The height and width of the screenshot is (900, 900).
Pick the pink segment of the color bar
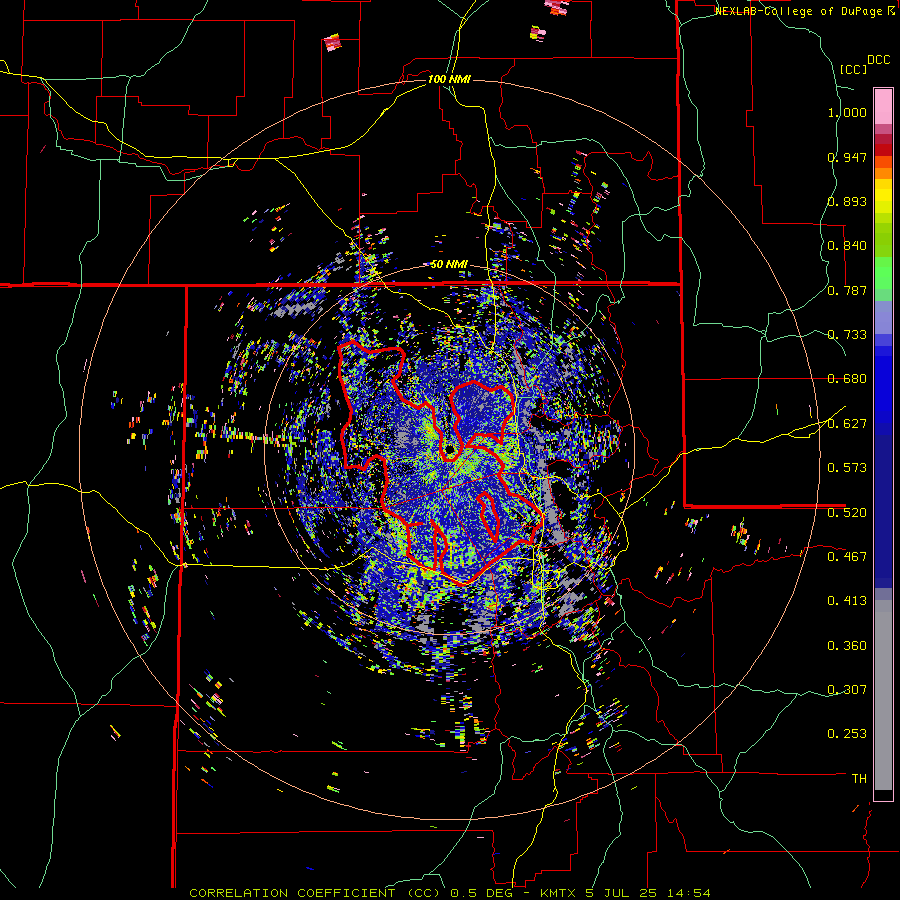pos(883,106)
